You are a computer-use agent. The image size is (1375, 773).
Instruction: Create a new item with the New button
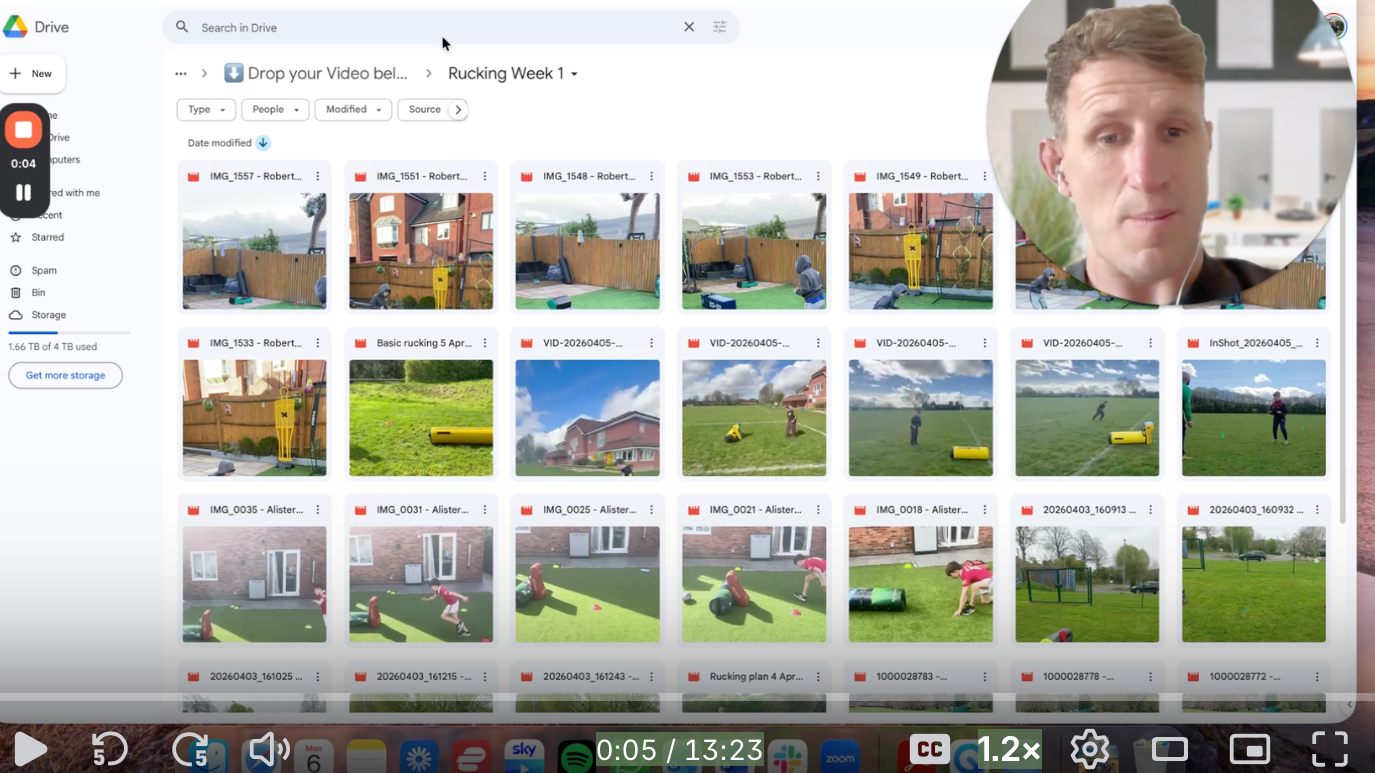click(x=32, y=74)
